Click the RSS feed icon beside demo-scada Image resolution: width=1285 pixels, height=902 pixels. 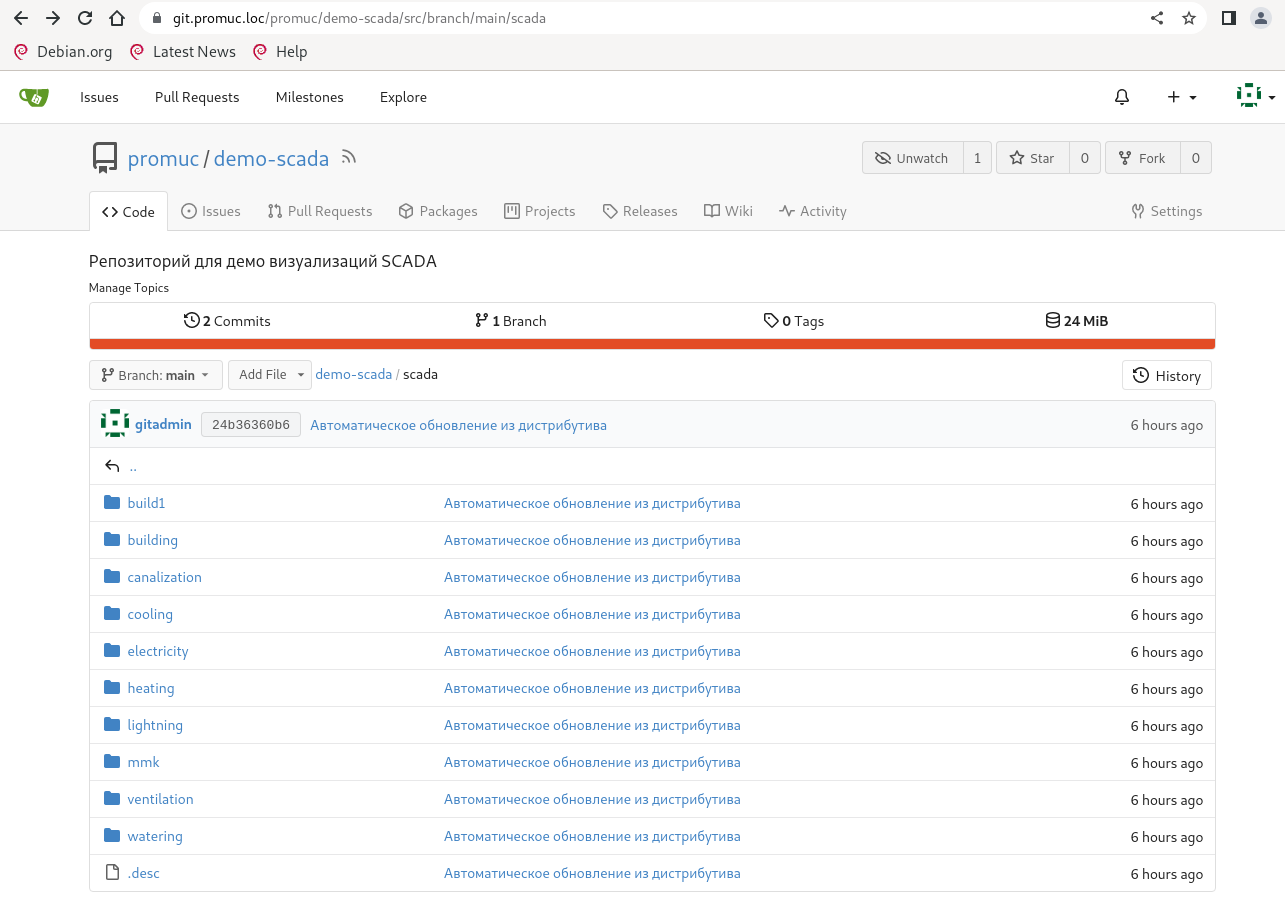click(x=348, y=157)
